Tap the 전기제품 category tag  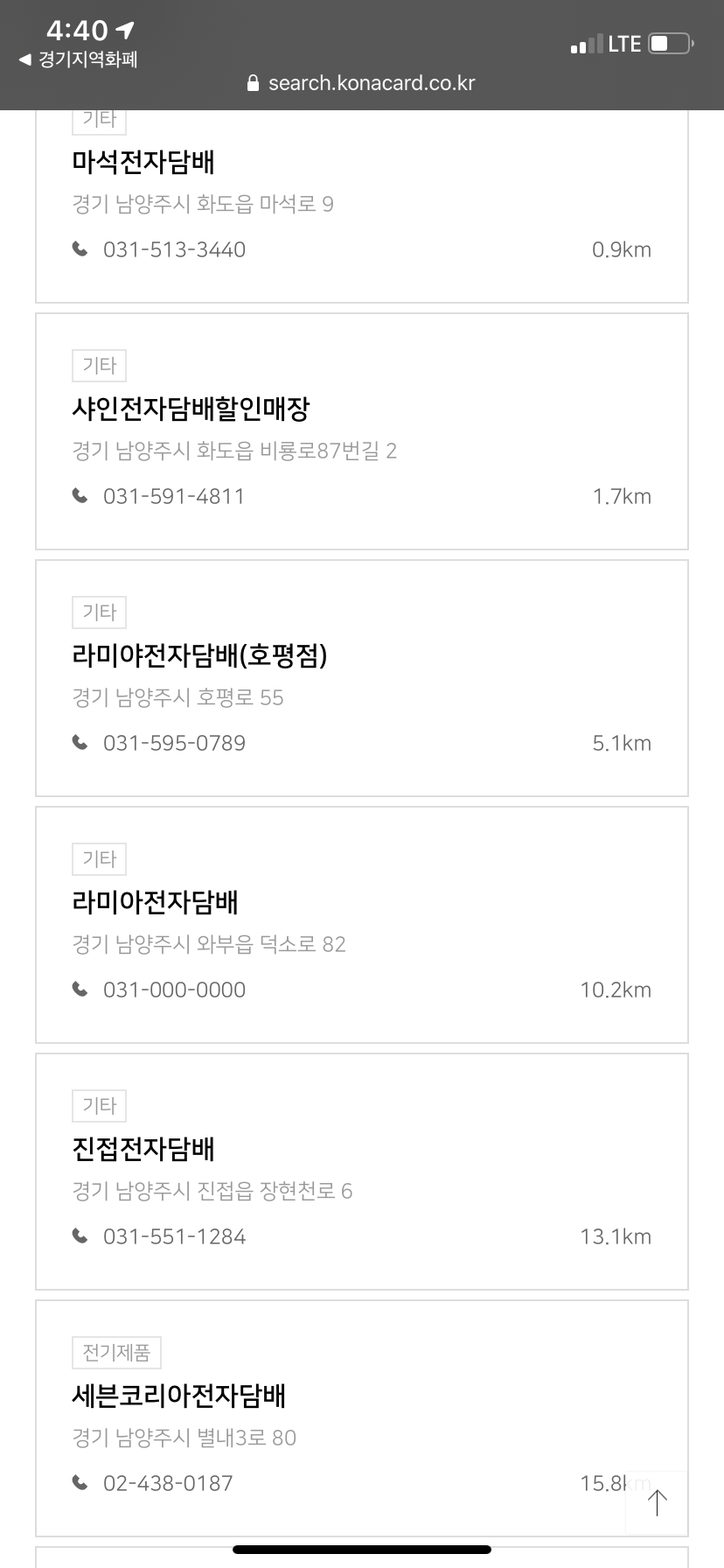[x=116, y=1353]
